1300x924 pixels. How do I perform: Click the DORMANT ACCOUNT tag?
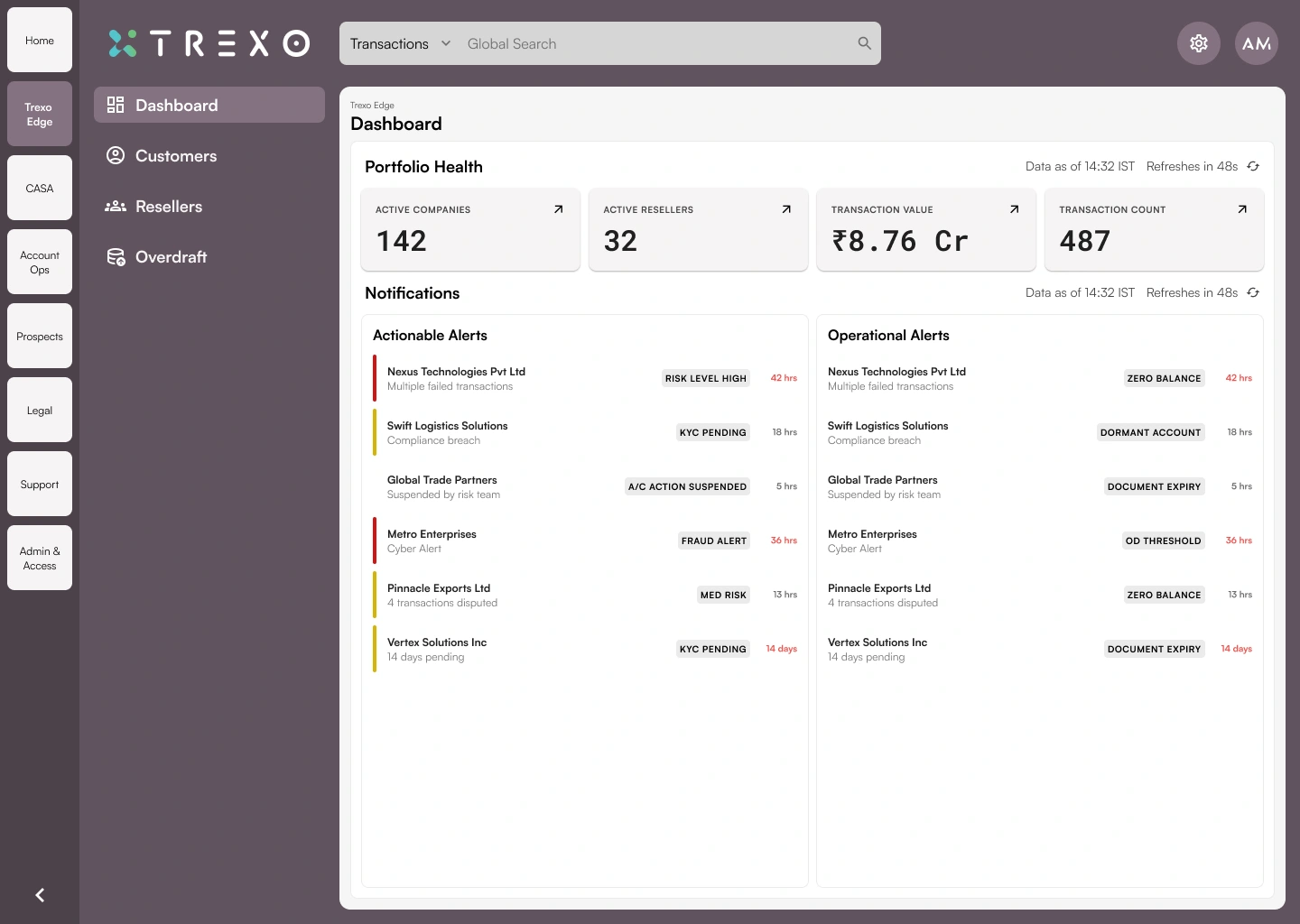[x=1150, y=432]
